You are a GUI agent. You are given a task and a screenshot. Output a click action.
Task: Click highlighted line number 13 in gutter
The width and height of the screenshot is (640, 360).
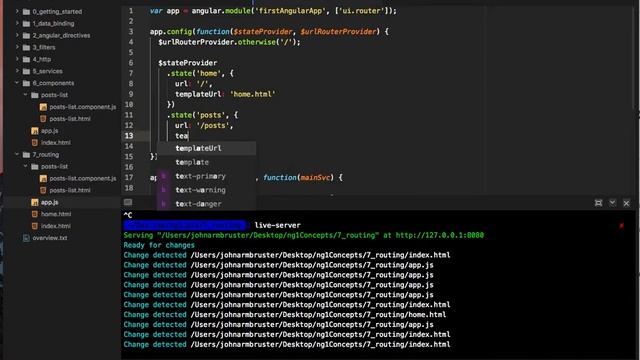[129, 136]
